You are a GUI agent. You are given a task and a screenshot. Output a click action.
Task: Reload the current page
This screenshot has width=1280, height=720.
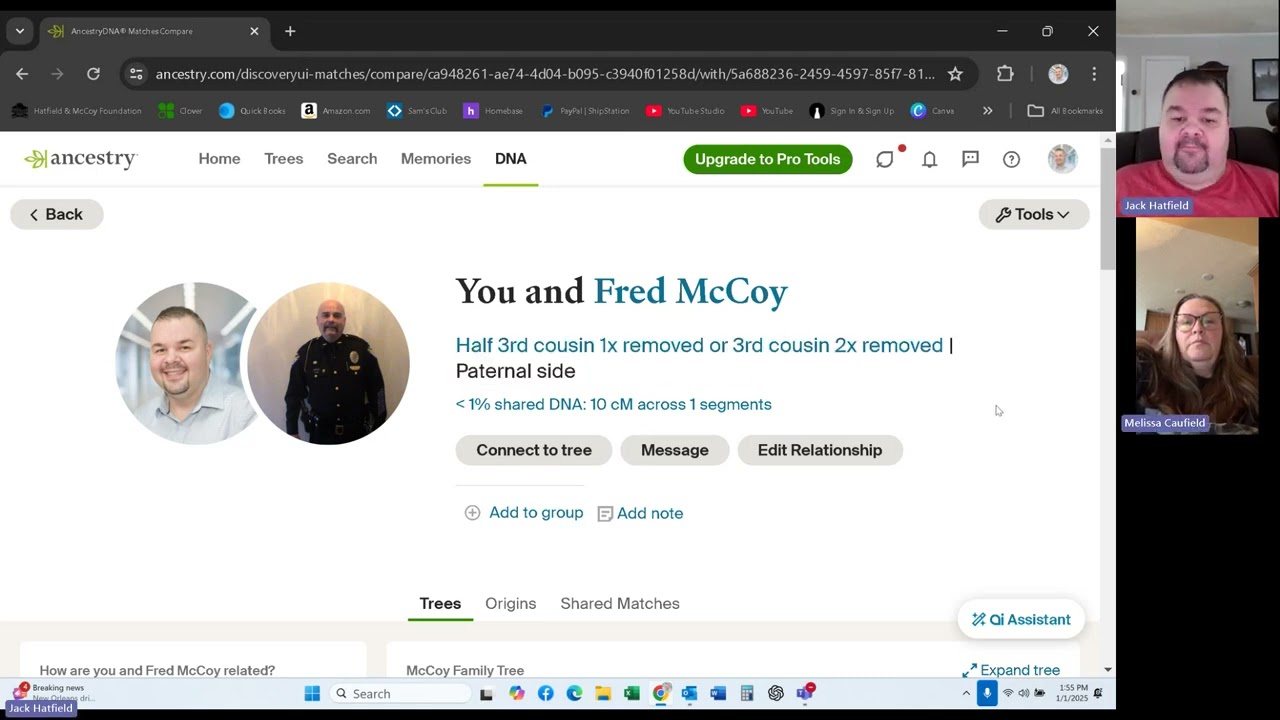(93, 74)
